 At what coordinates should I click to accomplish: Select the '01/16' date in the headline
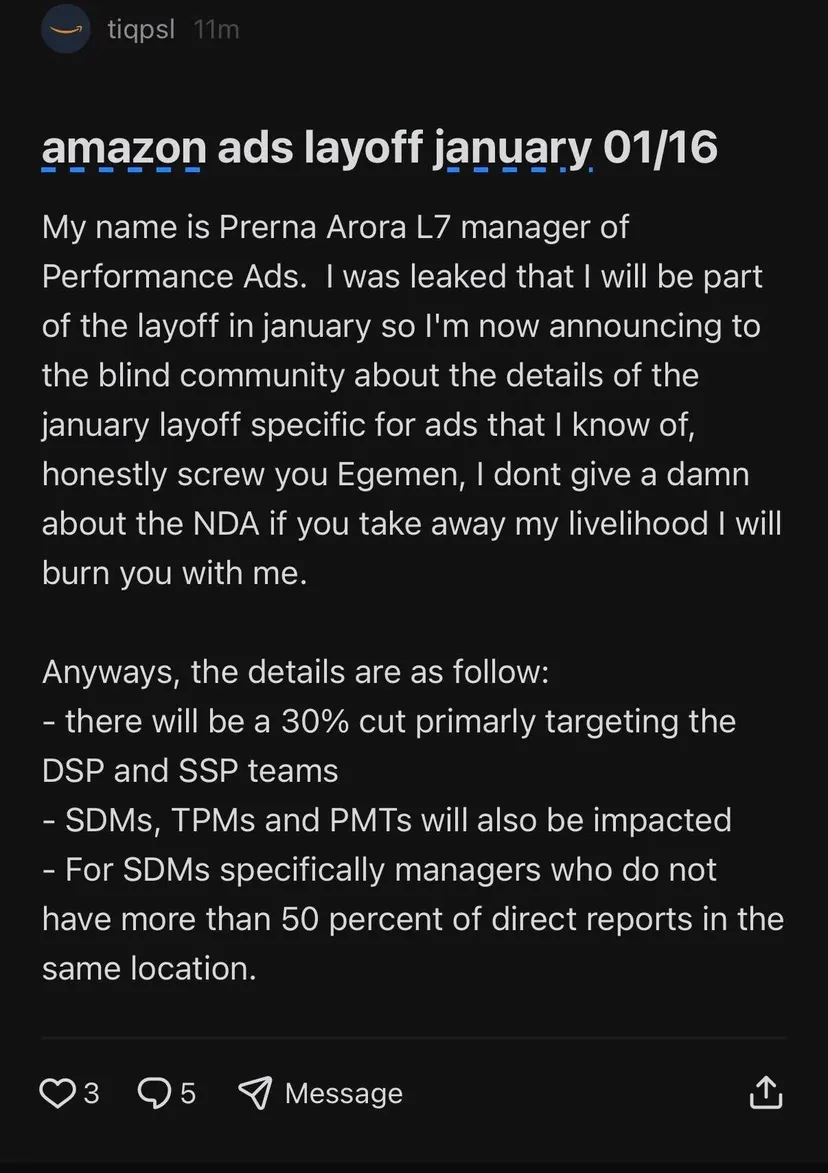point(660,147)
